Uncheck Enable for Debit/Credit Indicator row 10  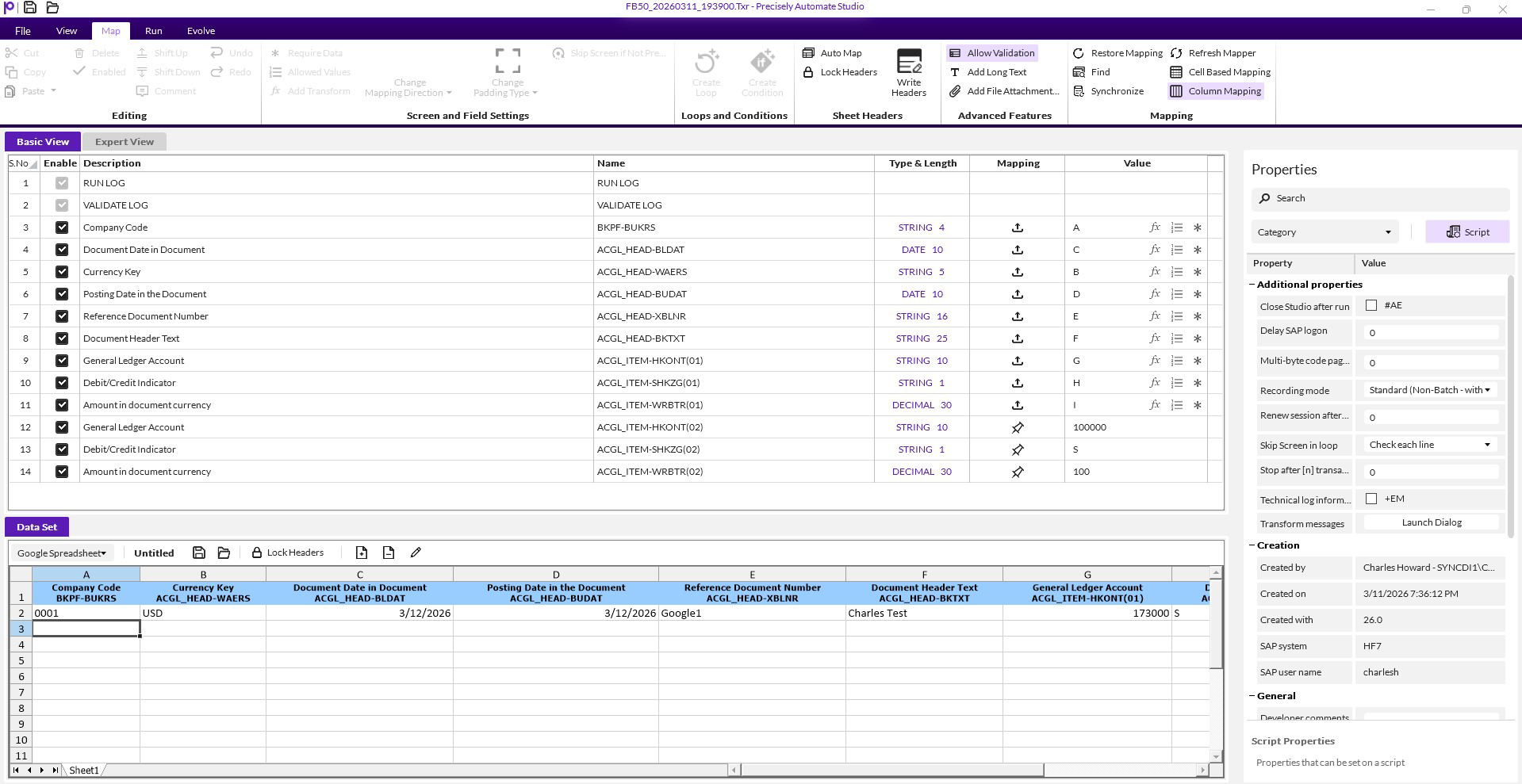point(62,383)
